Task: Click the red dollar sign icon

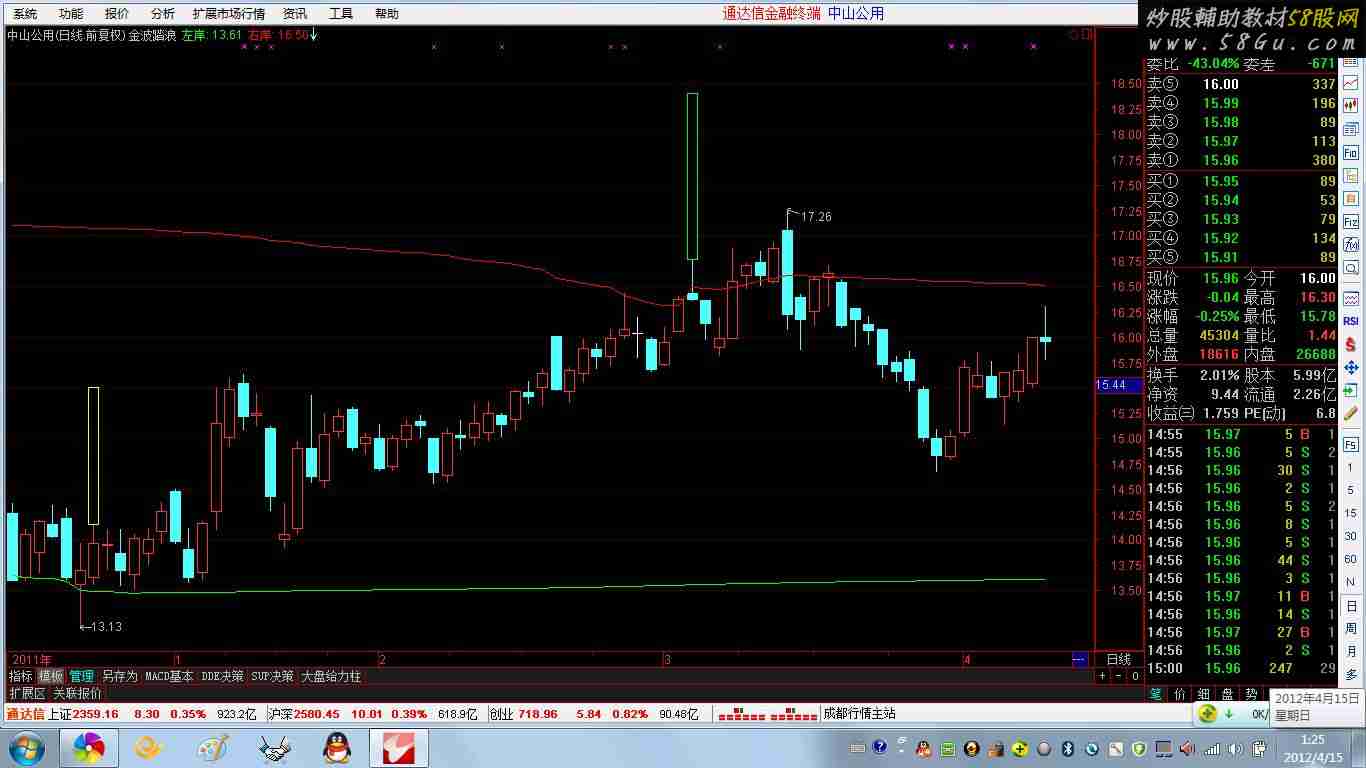Action: (x=1351, y=344)
